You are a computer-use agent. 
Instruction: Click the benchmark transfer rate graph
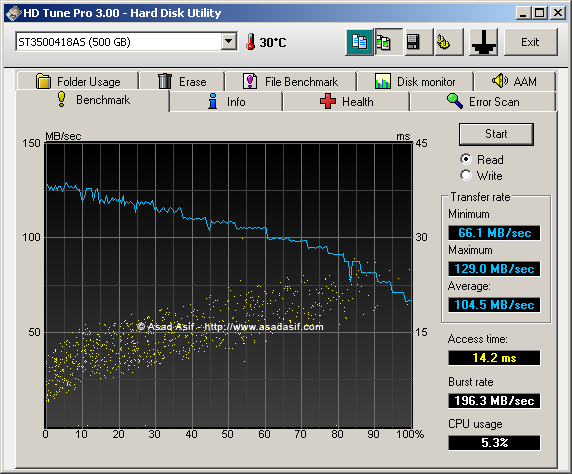point(228,285)
